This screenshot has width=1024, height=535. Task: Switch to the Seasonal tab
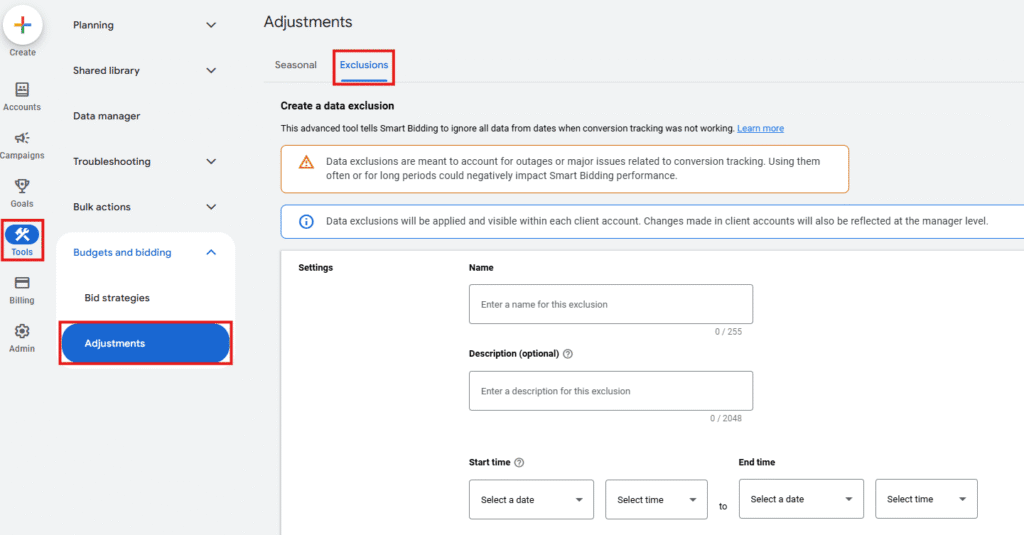coord(295,65)
